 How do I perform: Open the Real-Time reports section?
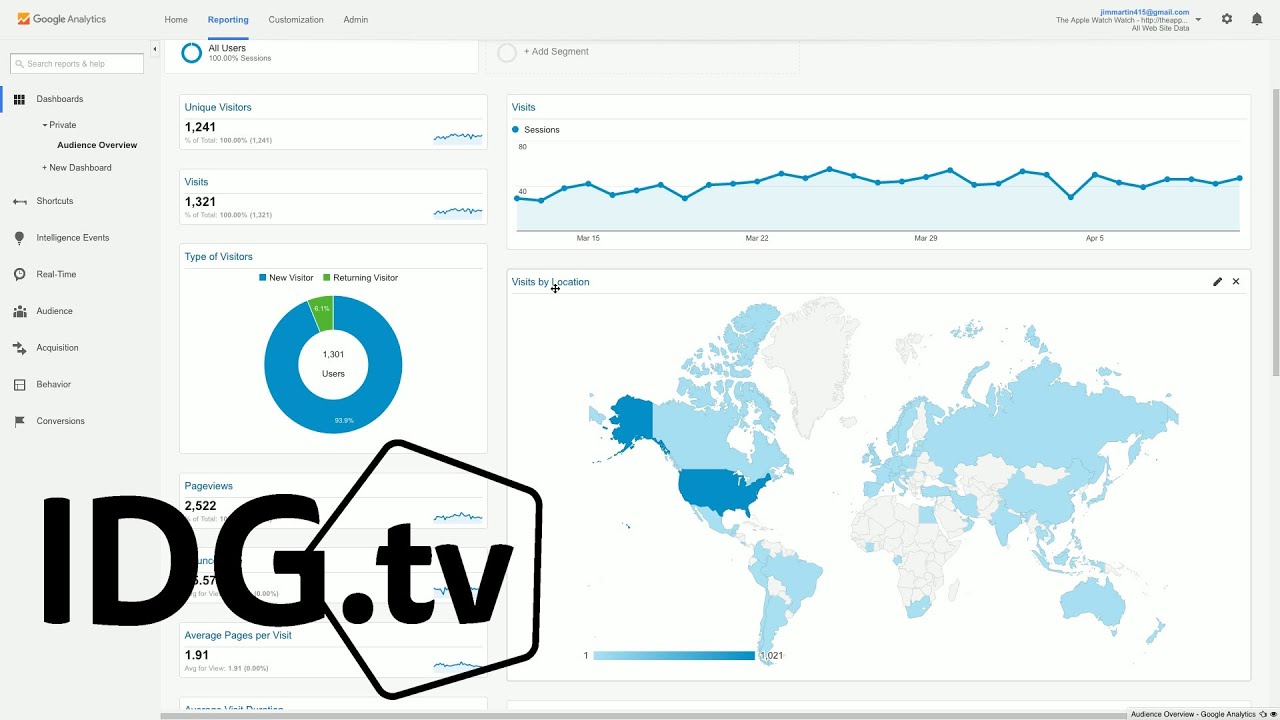pyautogui.click(x=56, y=274)
